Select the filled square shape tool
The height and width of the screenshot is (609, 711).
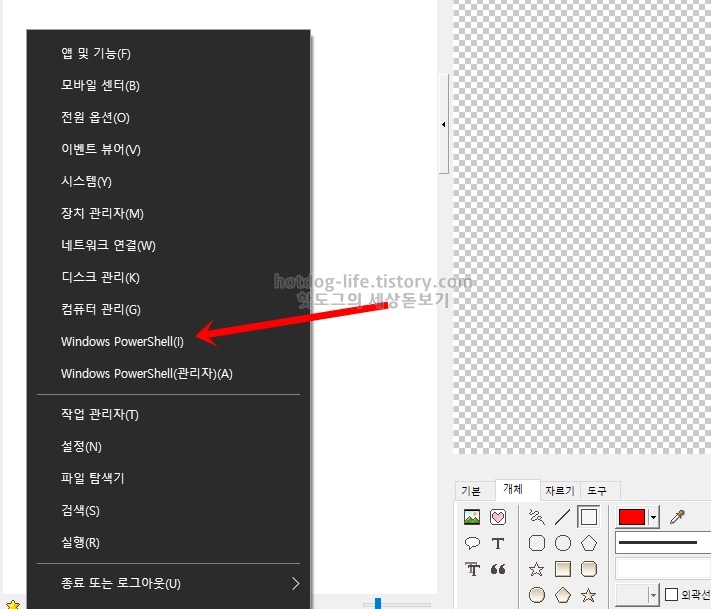pyautogui.click(x=563, y=569)
